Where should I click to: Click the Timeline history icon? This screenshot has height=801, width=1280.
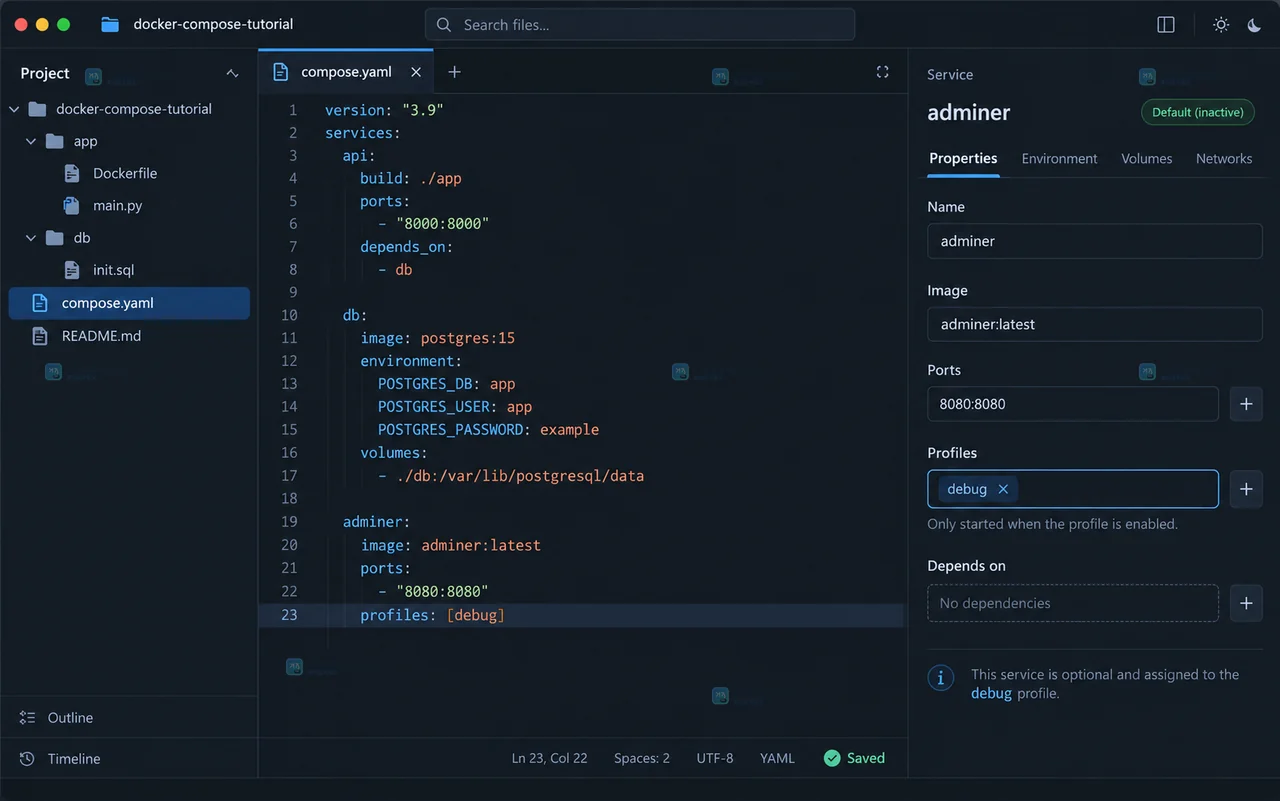coord(27,759)
